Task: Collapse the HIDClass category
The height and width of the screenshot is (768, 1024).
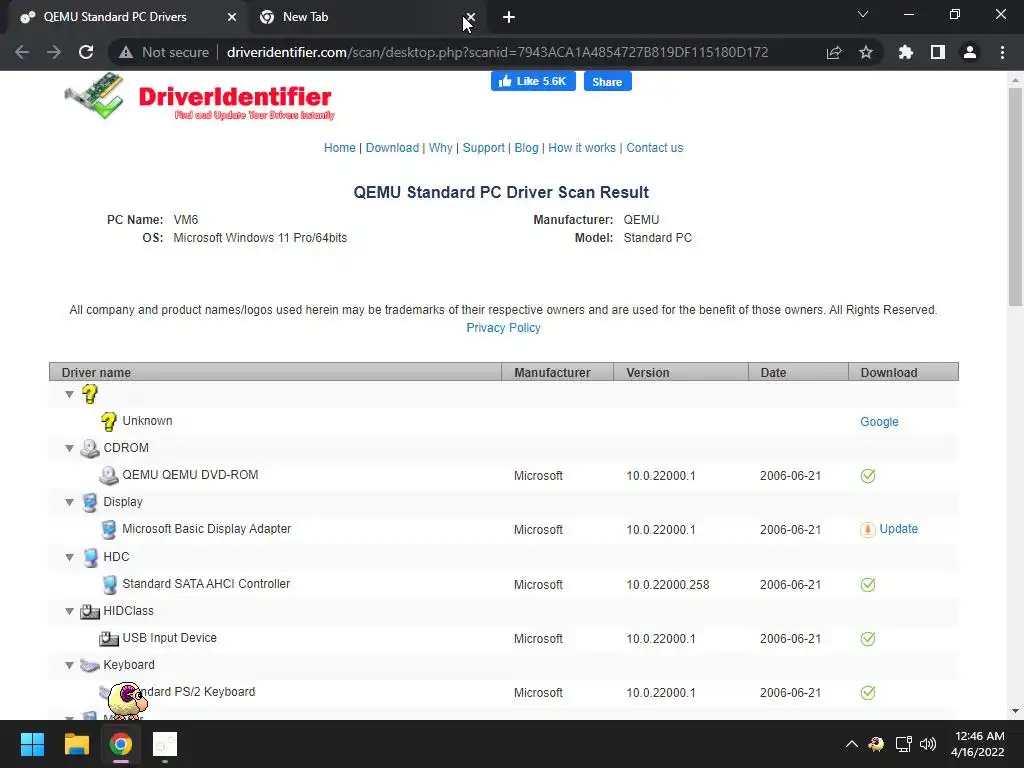Action: pos(69,611)
